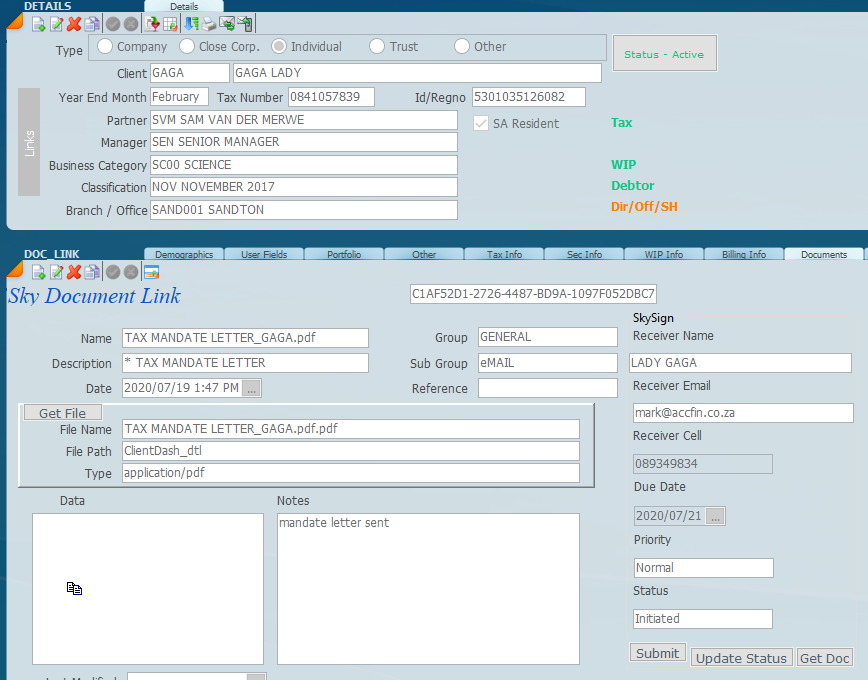868x680 pixels.
Task: Open the Due Date picker button
Action: point(716,516)
